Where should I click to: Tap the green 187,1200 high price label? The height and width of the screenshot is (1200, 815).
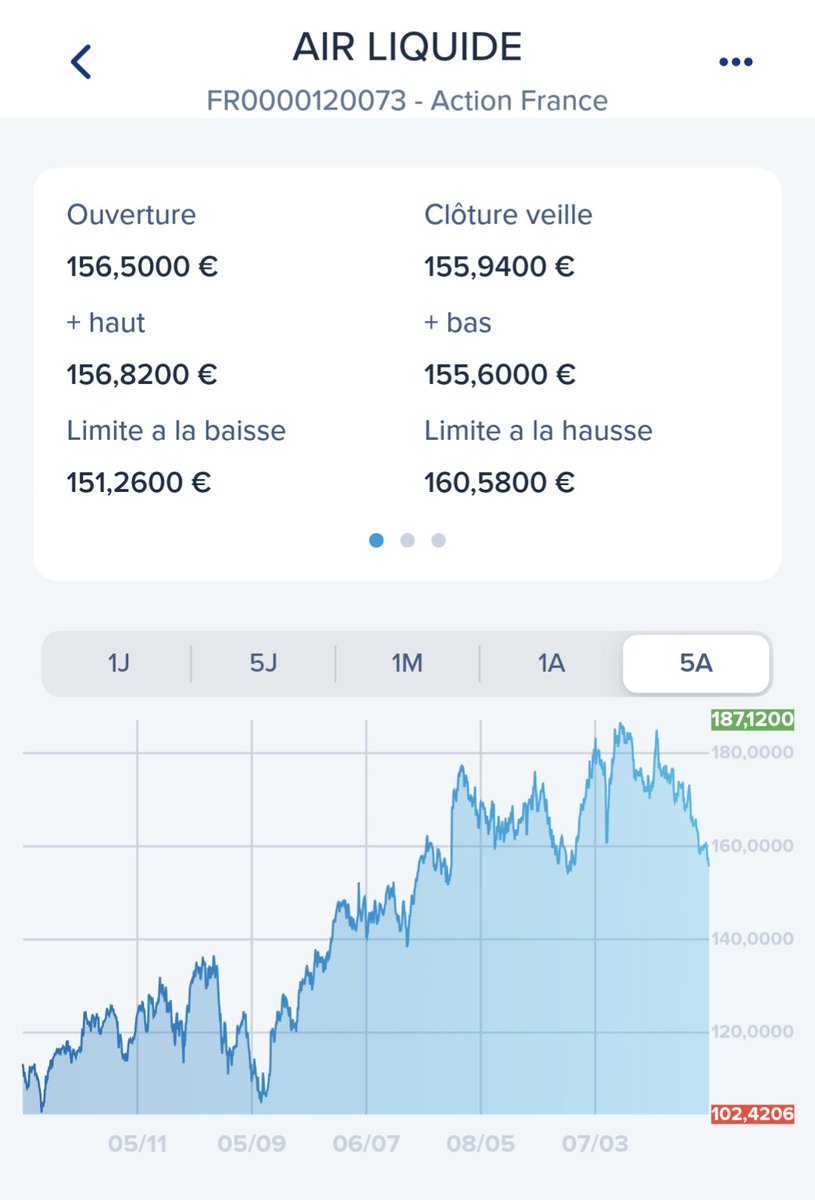tap(752, 719)
